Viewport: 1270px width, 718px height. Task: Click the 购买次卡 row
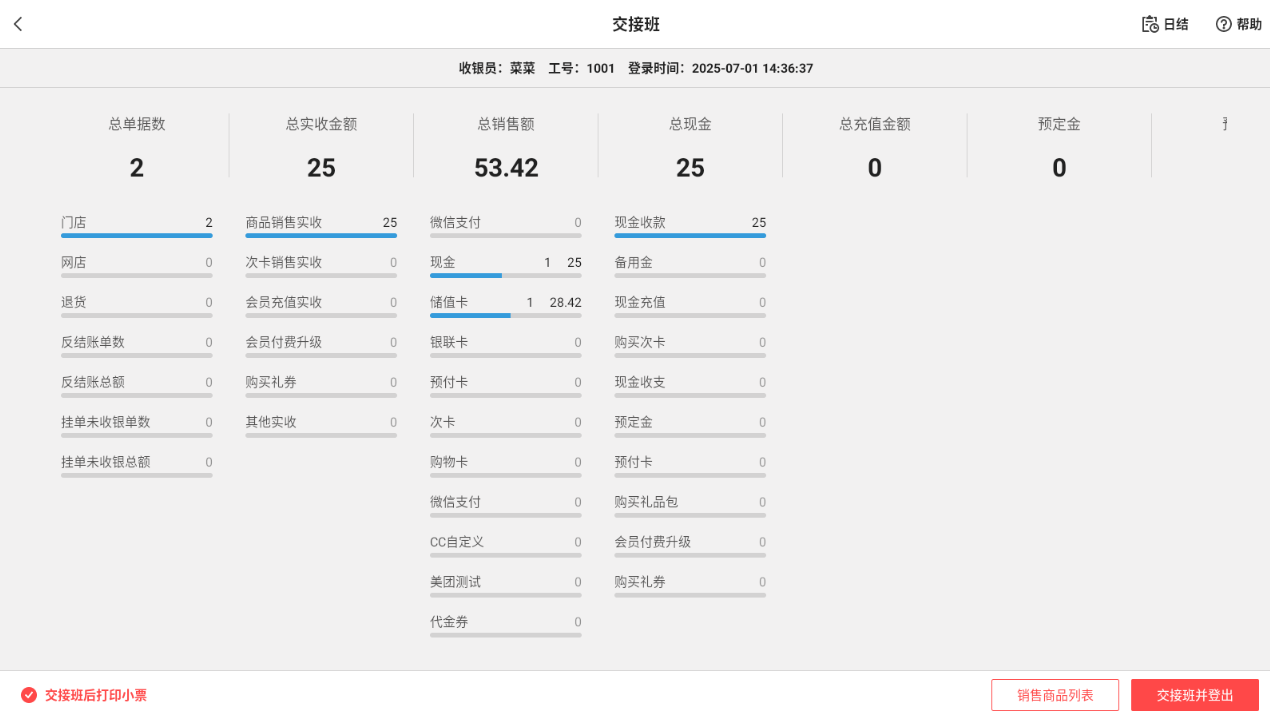point(690,345)
